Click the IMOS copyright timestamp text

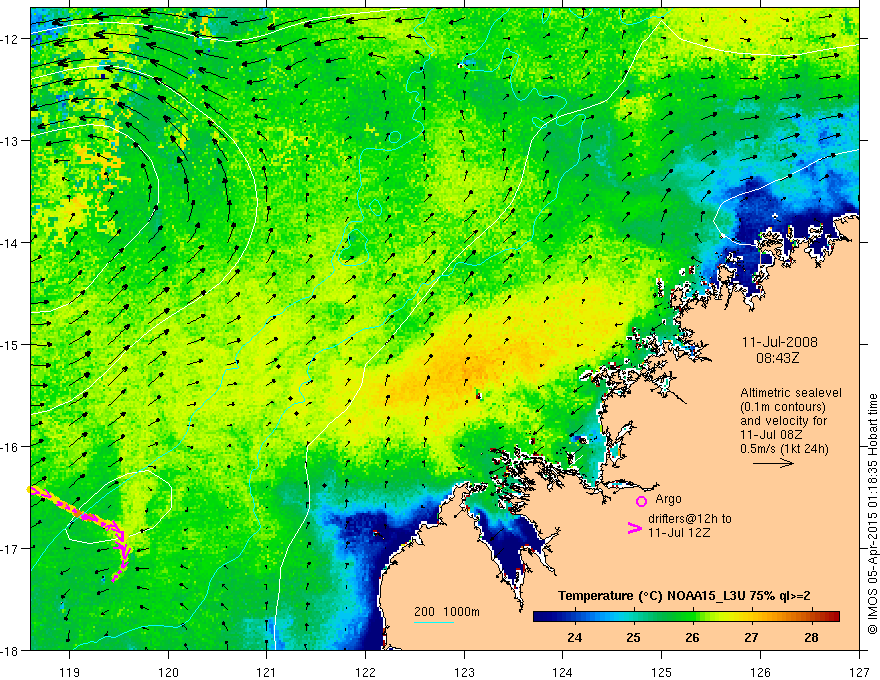pyautogui.click(x=873, y=514)
